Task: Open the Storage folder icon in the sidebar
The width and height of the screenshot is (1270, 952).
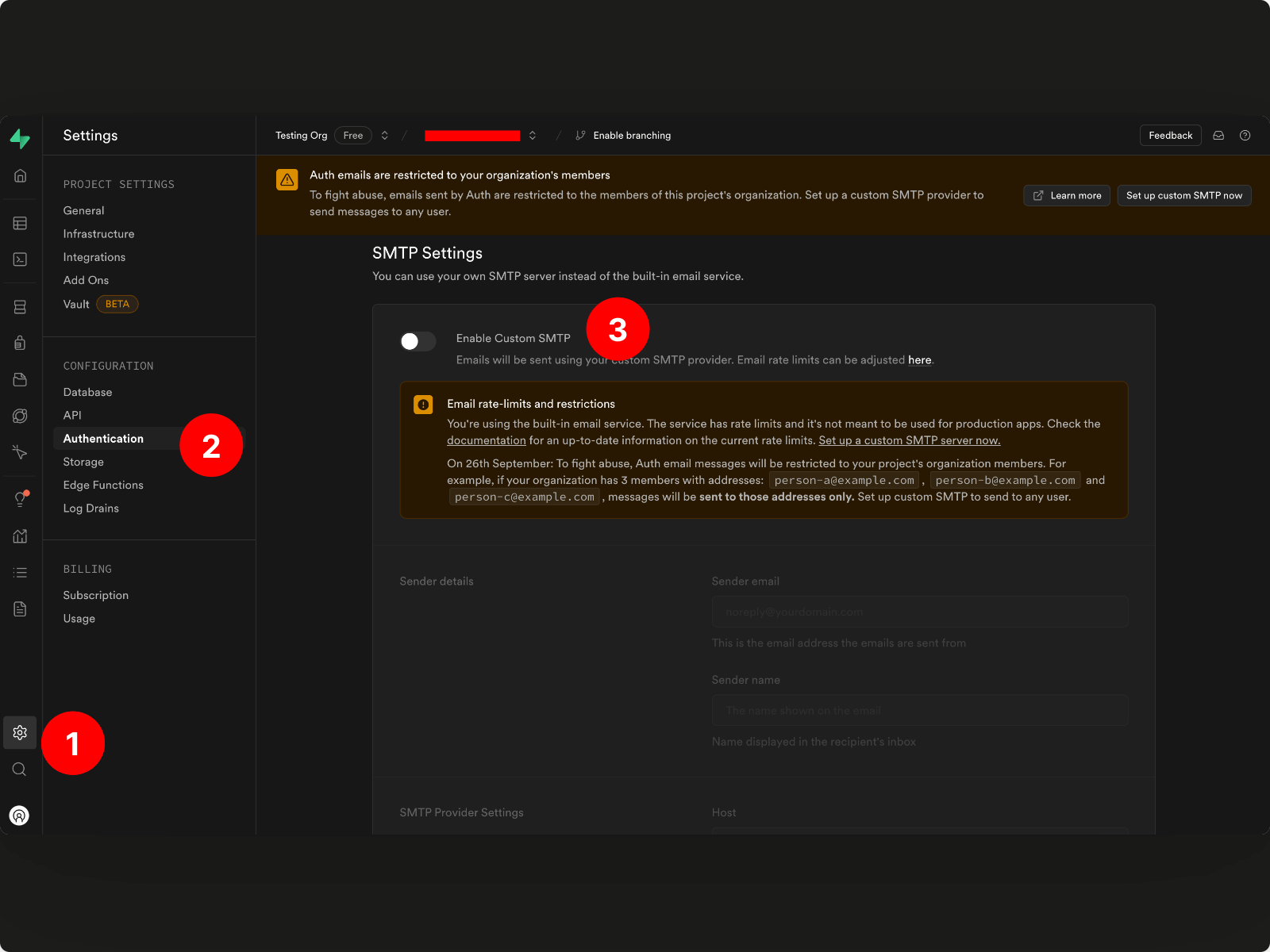Action: click(20, 379)
